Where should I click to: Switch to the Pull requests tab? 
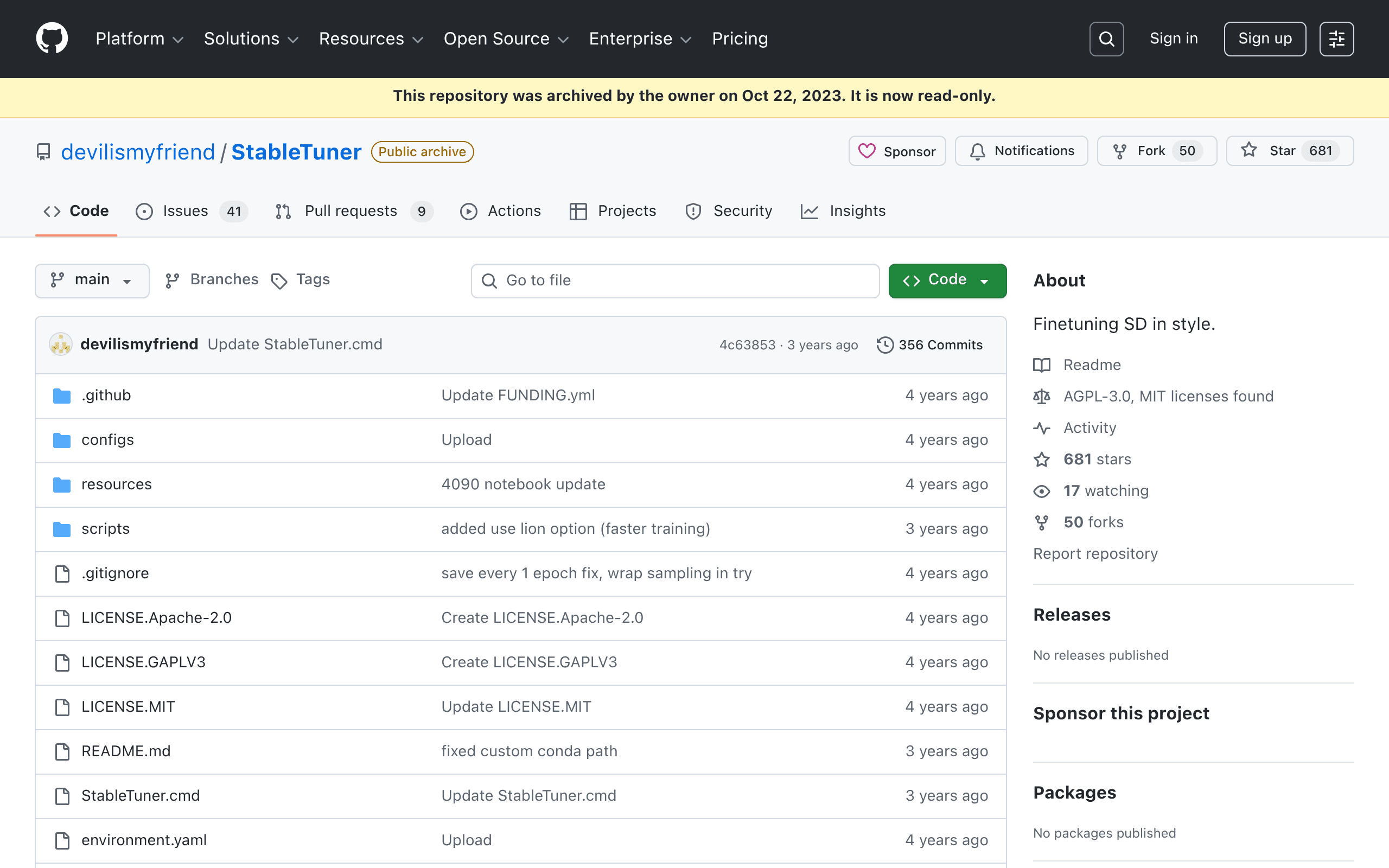tap(354, 211)
